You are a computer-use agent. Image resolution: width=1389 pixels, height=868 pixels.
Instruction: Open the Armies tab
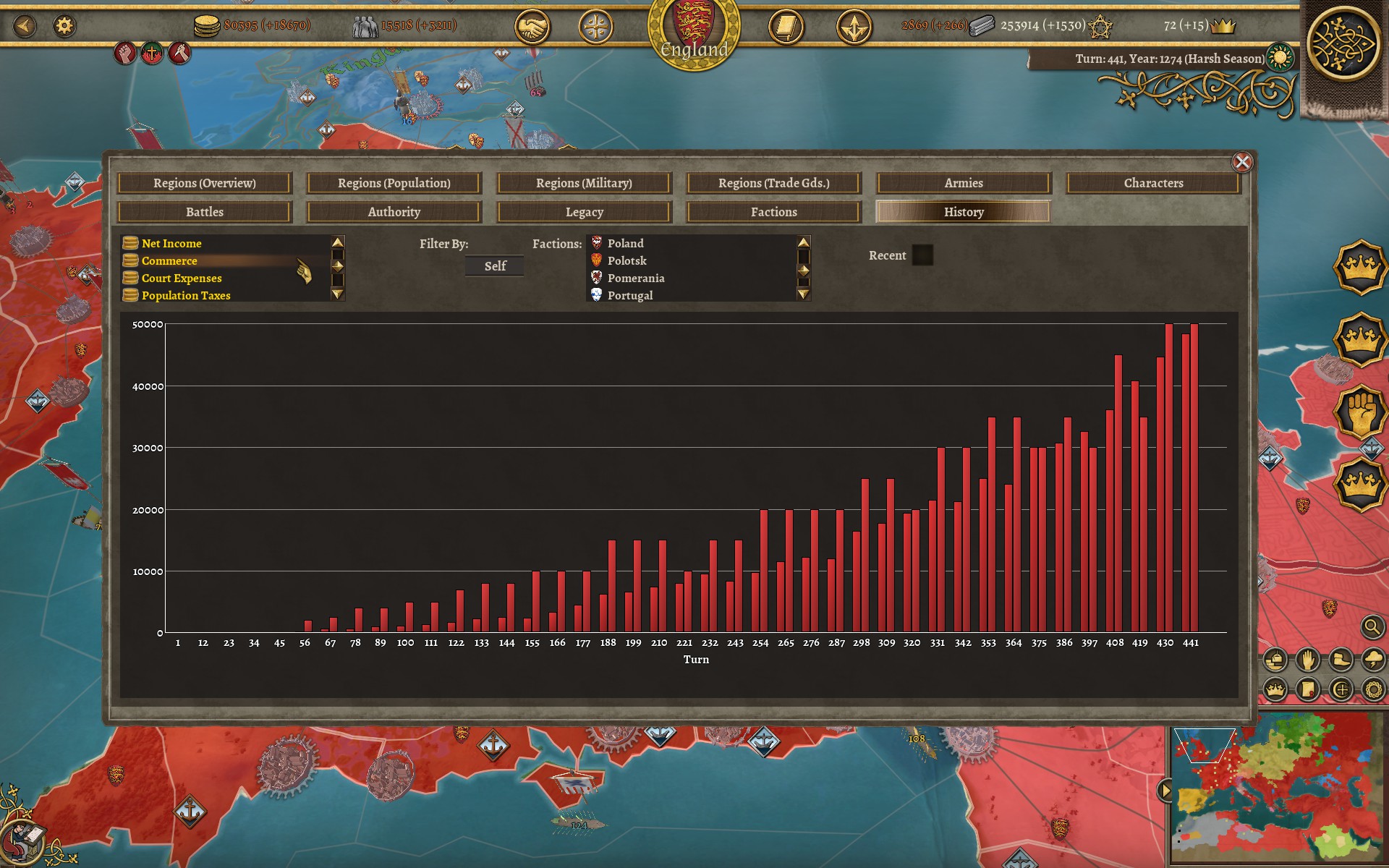pyautogui.click(x=964, y=183)
